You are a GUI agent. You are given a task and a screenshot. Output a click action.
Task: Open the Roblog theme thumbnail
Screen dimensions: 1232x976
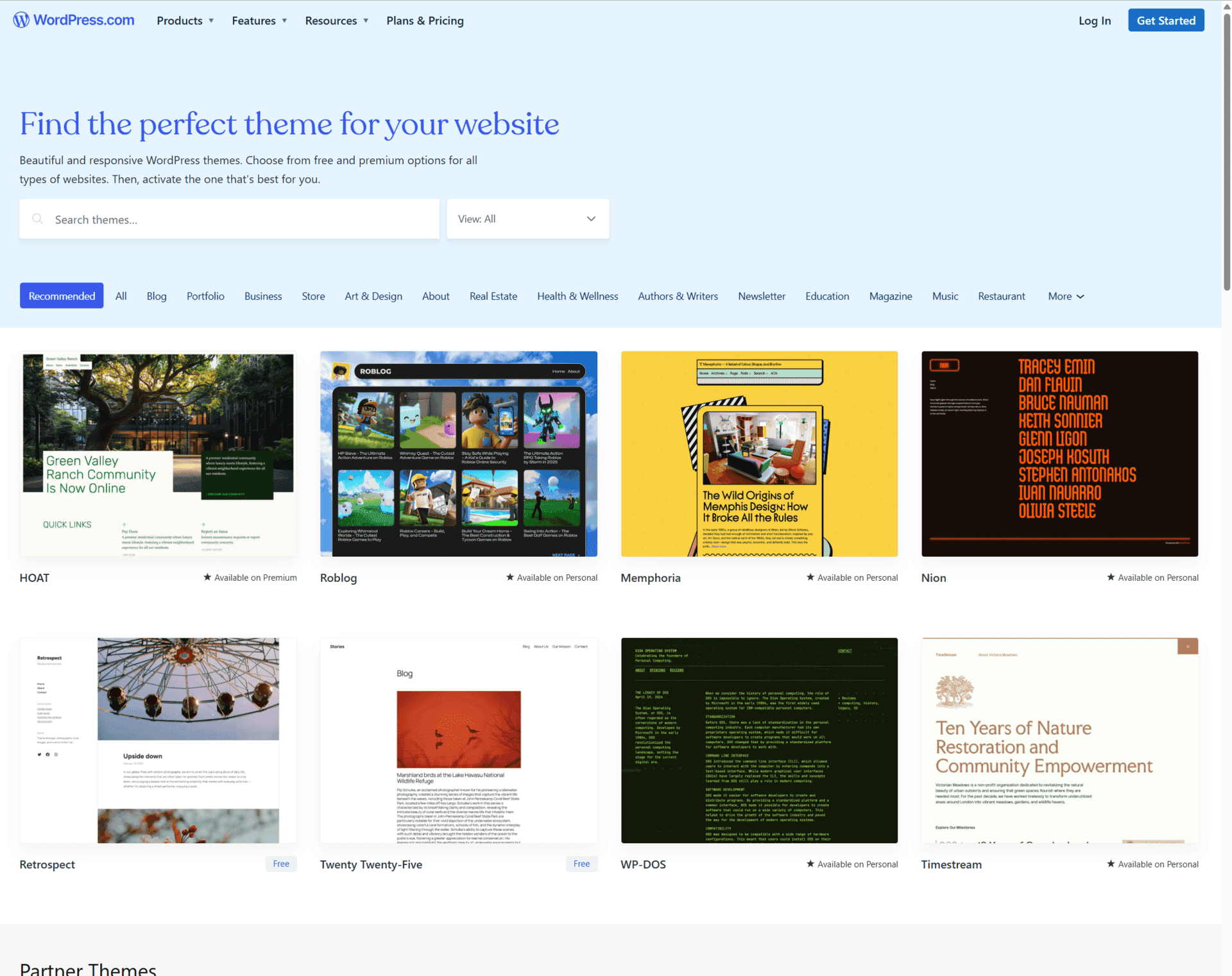click(x=459, y=454)
